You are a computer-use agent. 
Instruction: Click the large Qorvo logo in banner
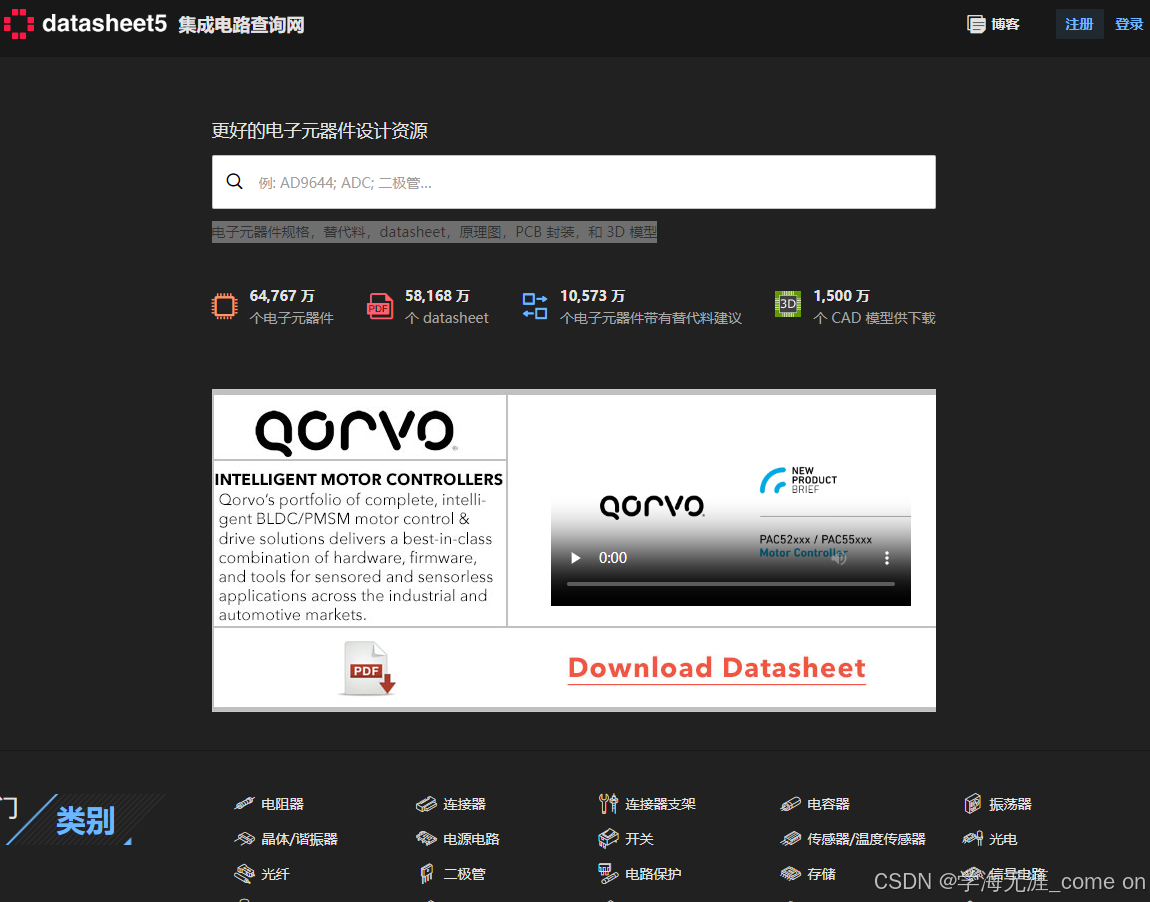356,432
